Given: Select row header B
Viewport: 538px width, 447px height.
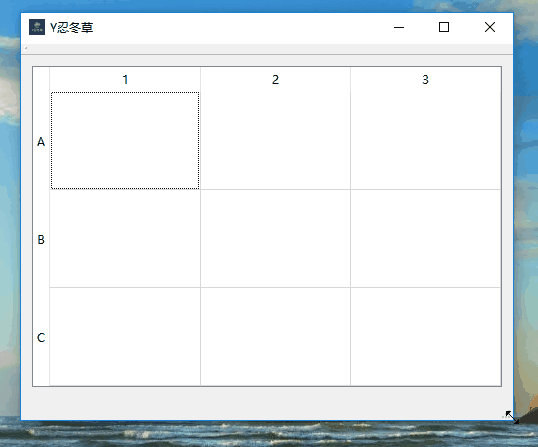Looking at the screenshot, I should (x=41, y=239).
